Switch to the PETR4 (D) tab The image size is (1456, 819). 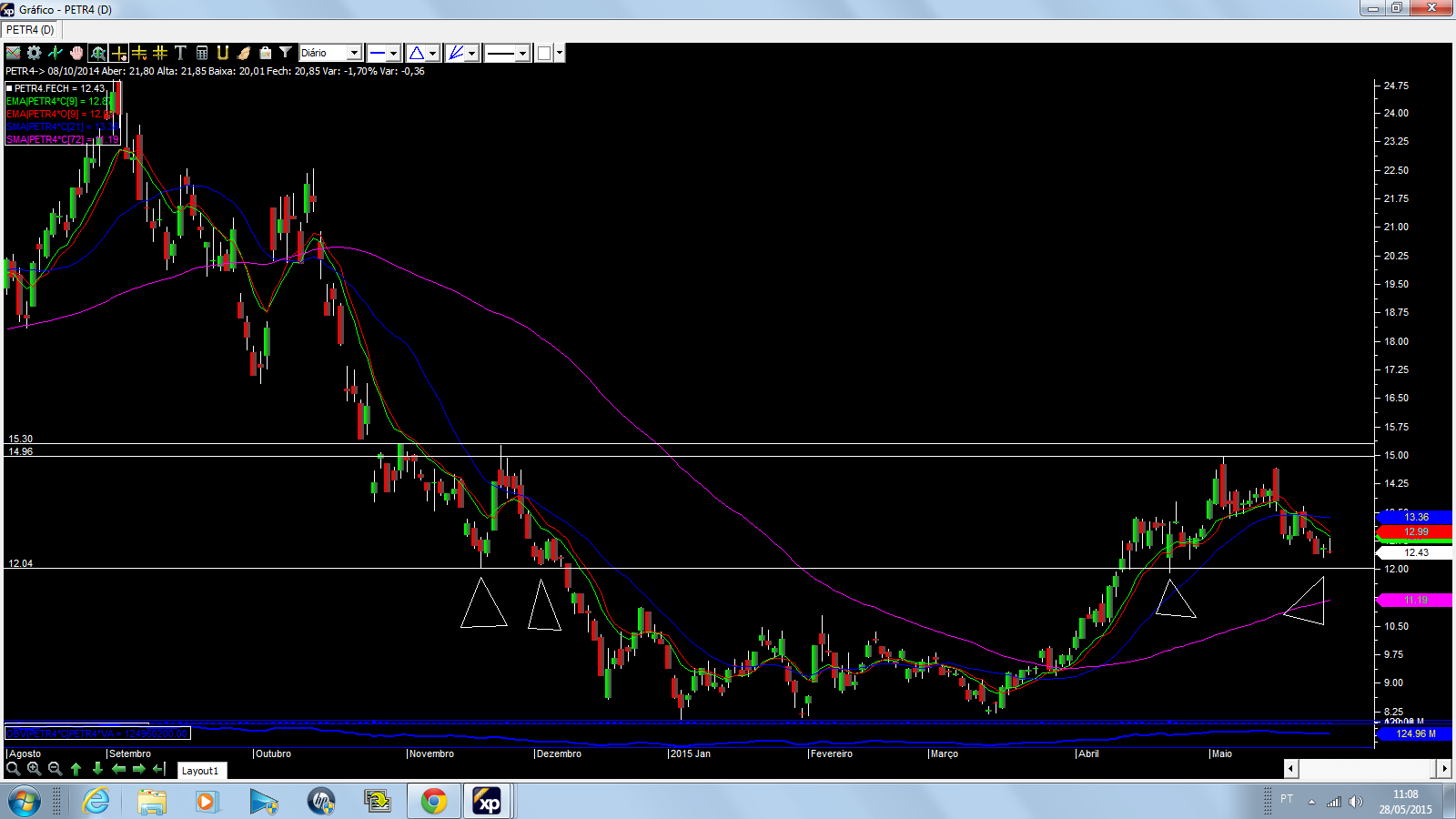[30, 30]
